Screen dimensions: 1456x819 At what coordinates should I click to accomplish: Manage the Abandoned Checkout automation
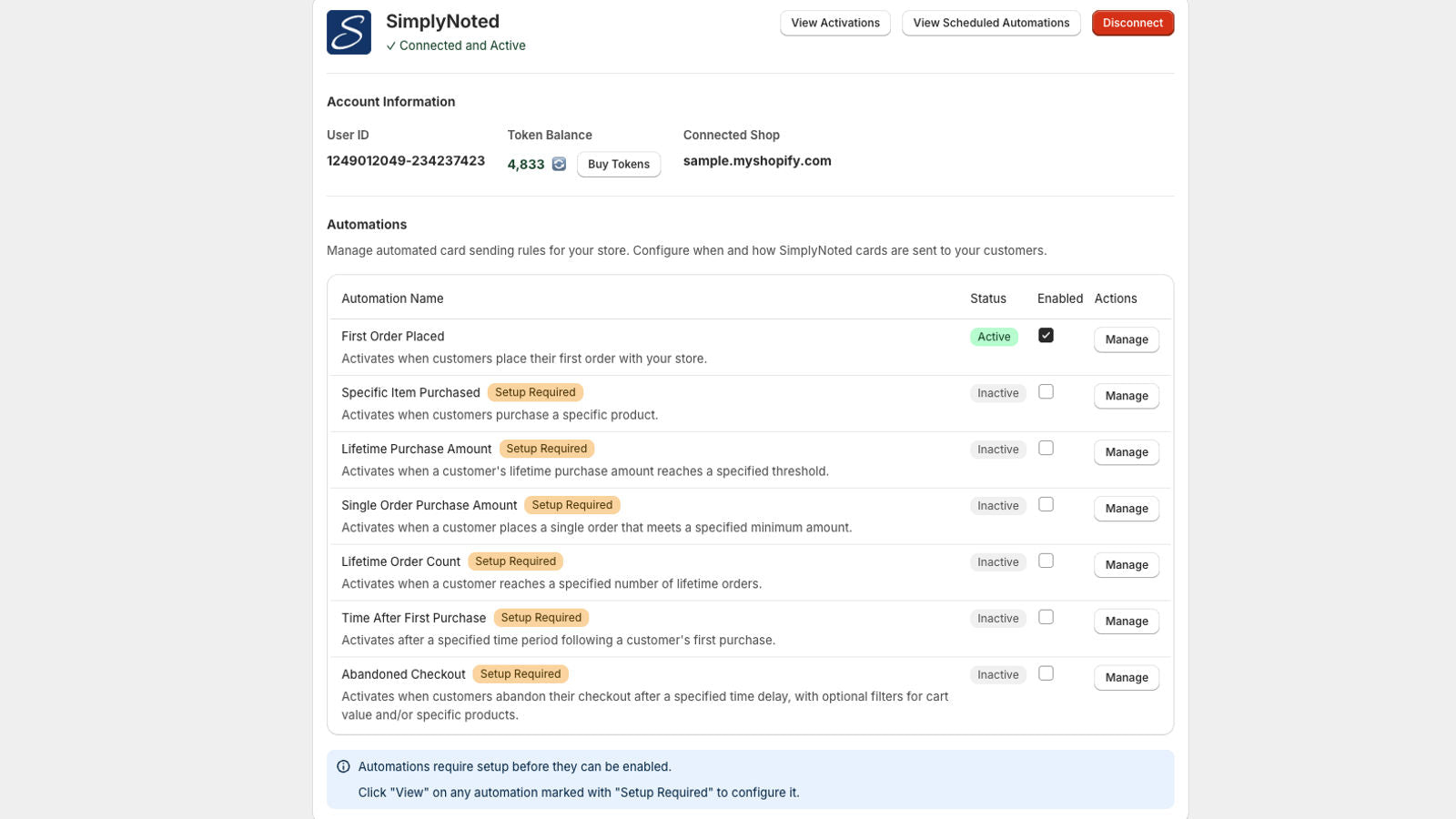coord(1126,678)
